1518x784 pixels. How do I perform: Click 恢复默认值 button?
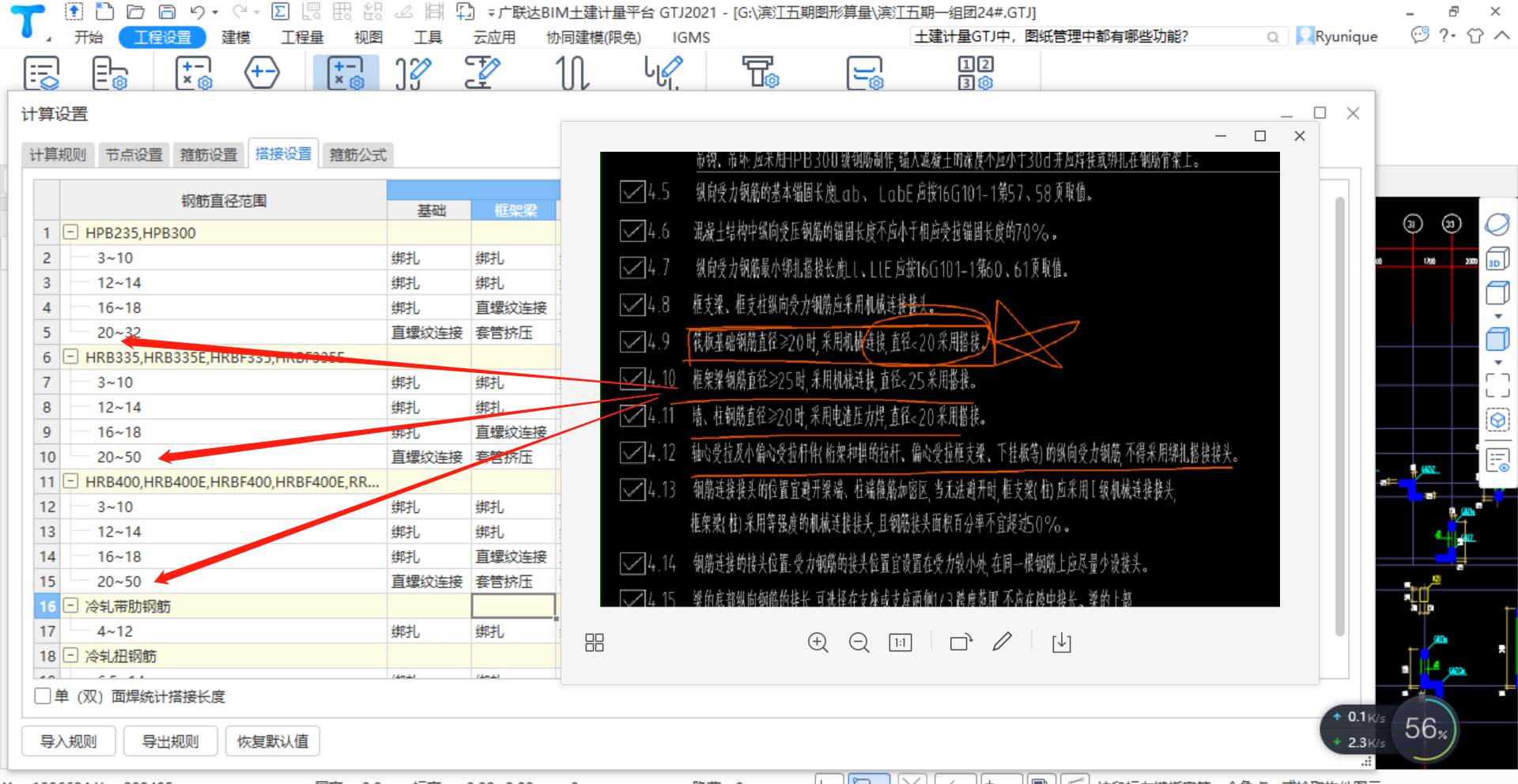pos(273,741)
